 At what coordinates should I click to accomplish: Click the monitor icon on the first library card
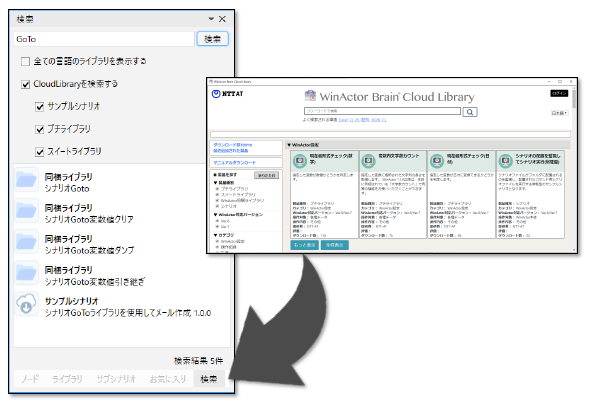point(300,161)
